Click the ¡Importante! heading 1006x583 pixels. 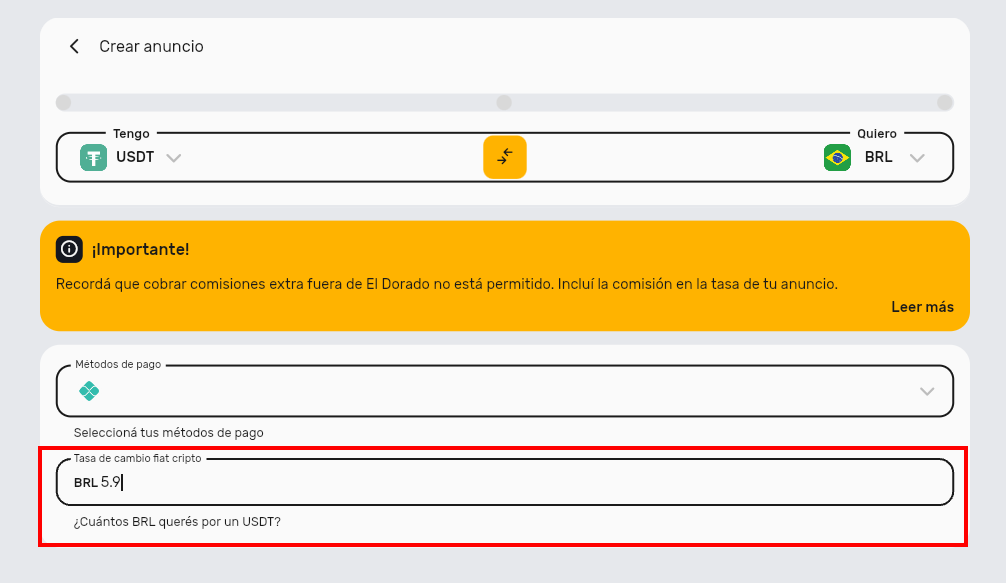(141, 249)
